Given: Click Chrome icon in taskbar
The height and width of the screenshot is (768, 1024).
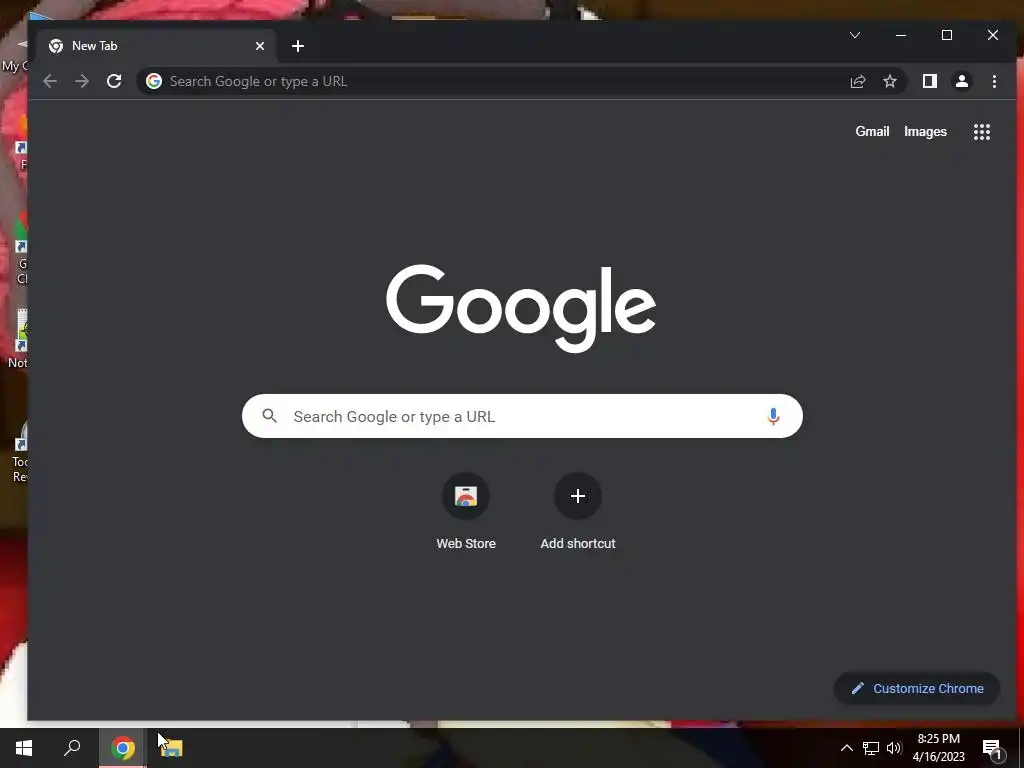Looking at the screenshot, I should point(122,748).
